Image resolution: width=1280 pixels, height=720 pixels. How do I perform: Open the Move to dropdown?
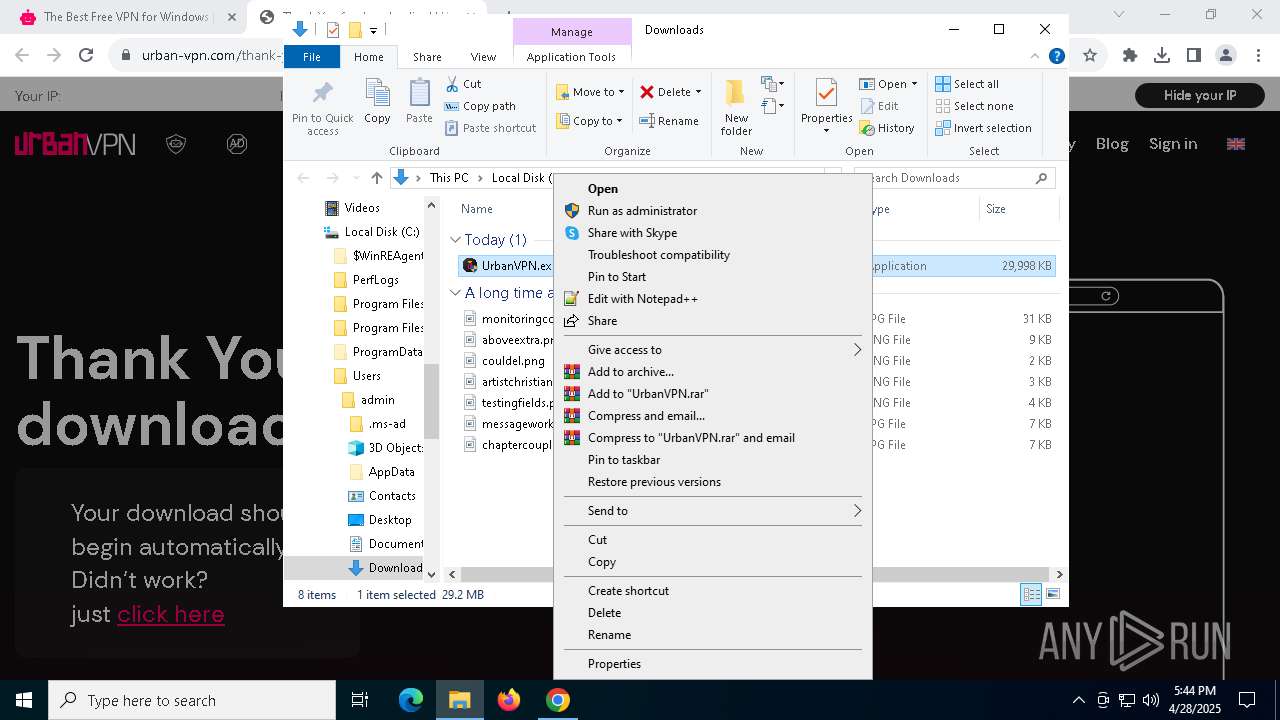590,92
